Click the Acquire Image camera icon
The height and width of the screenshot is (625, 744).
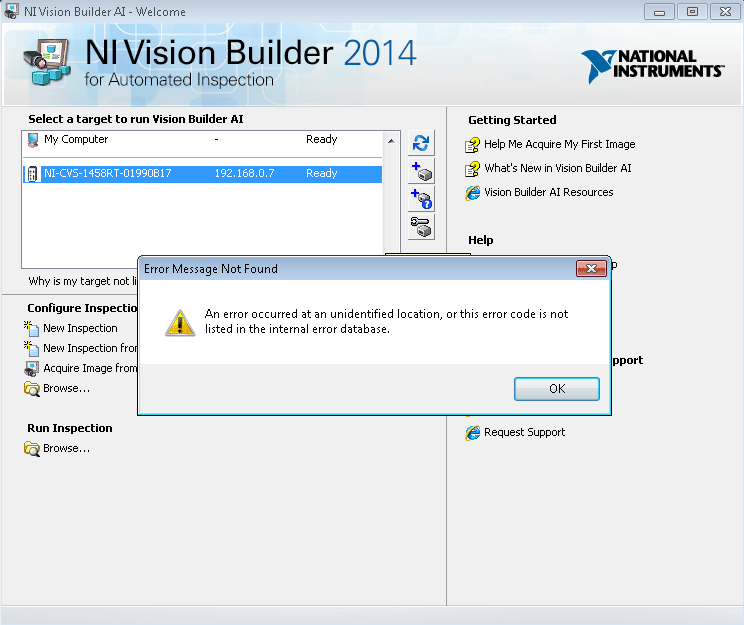click(x=31, y=369)
